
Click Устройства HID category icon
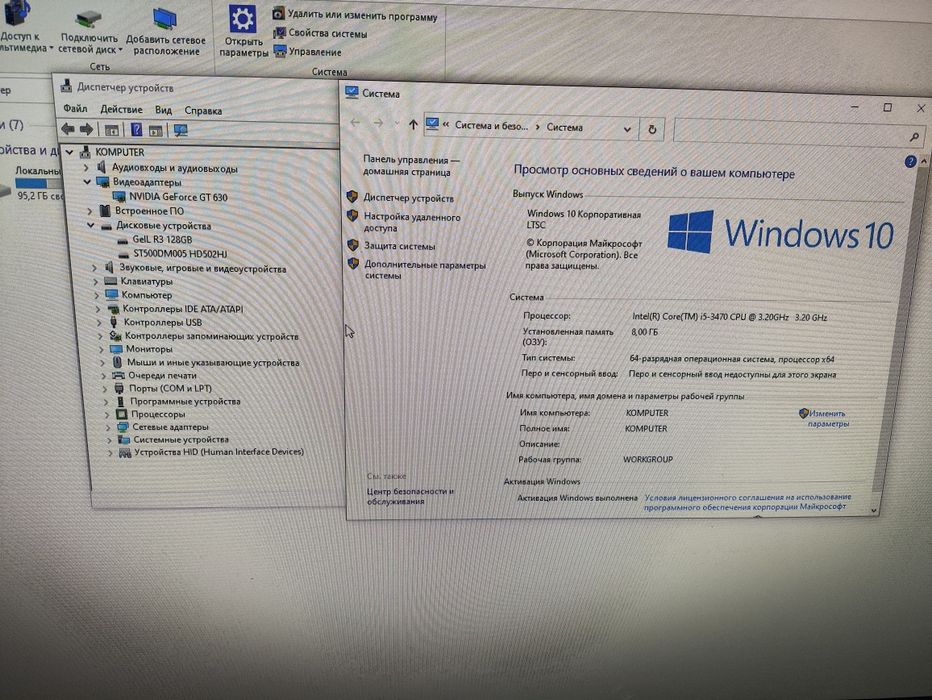coord(125,453)
